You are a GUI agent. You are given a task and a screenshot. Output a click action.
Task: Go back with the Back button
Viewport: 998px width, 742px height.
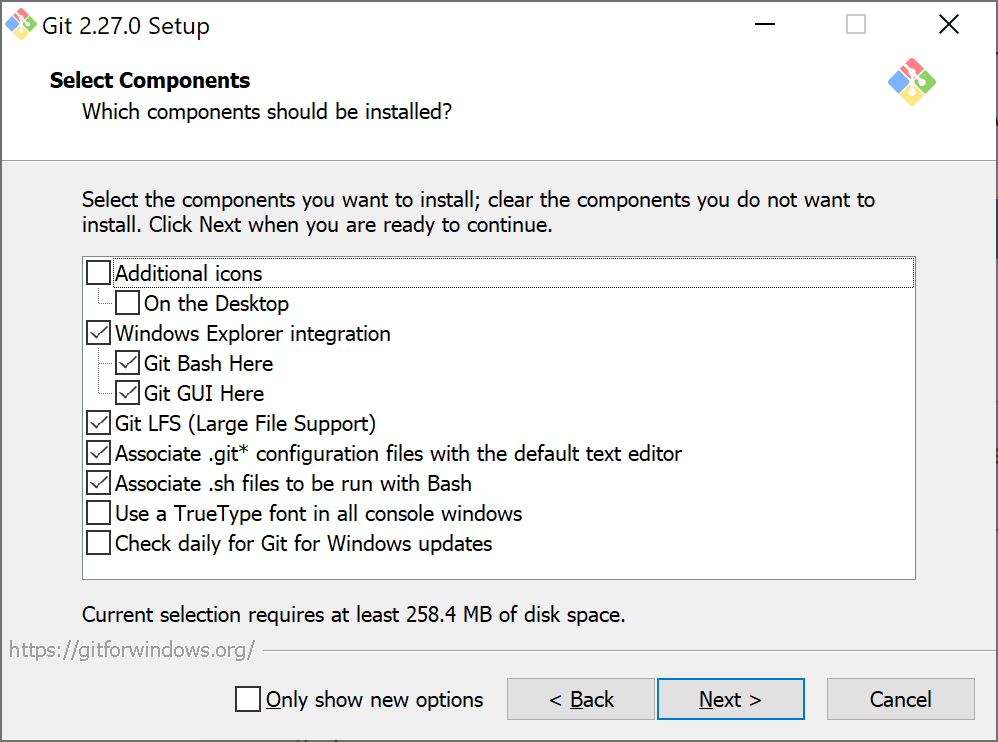pos(580,698)
